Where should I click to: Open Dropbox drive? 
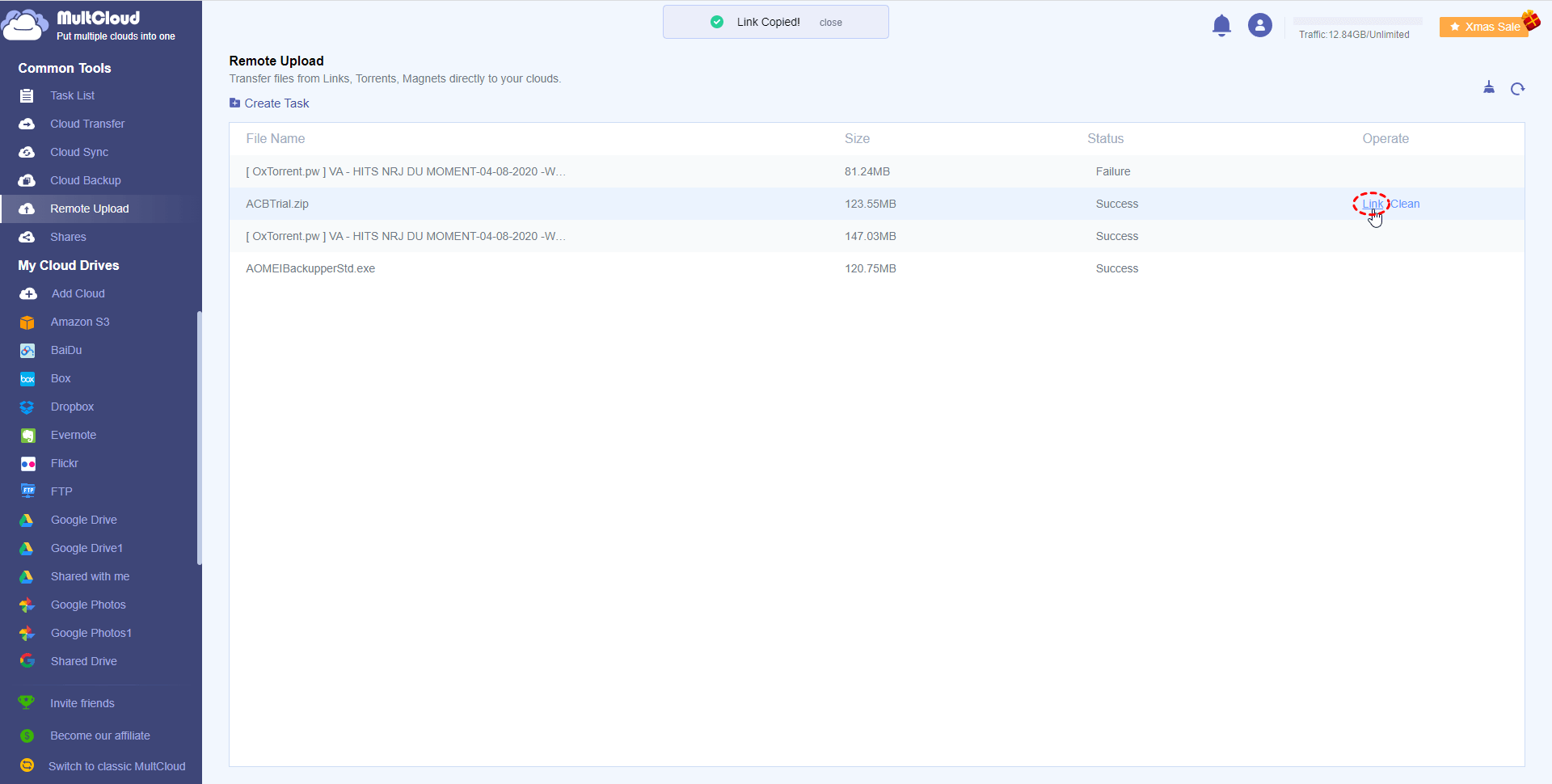[73, 407]
